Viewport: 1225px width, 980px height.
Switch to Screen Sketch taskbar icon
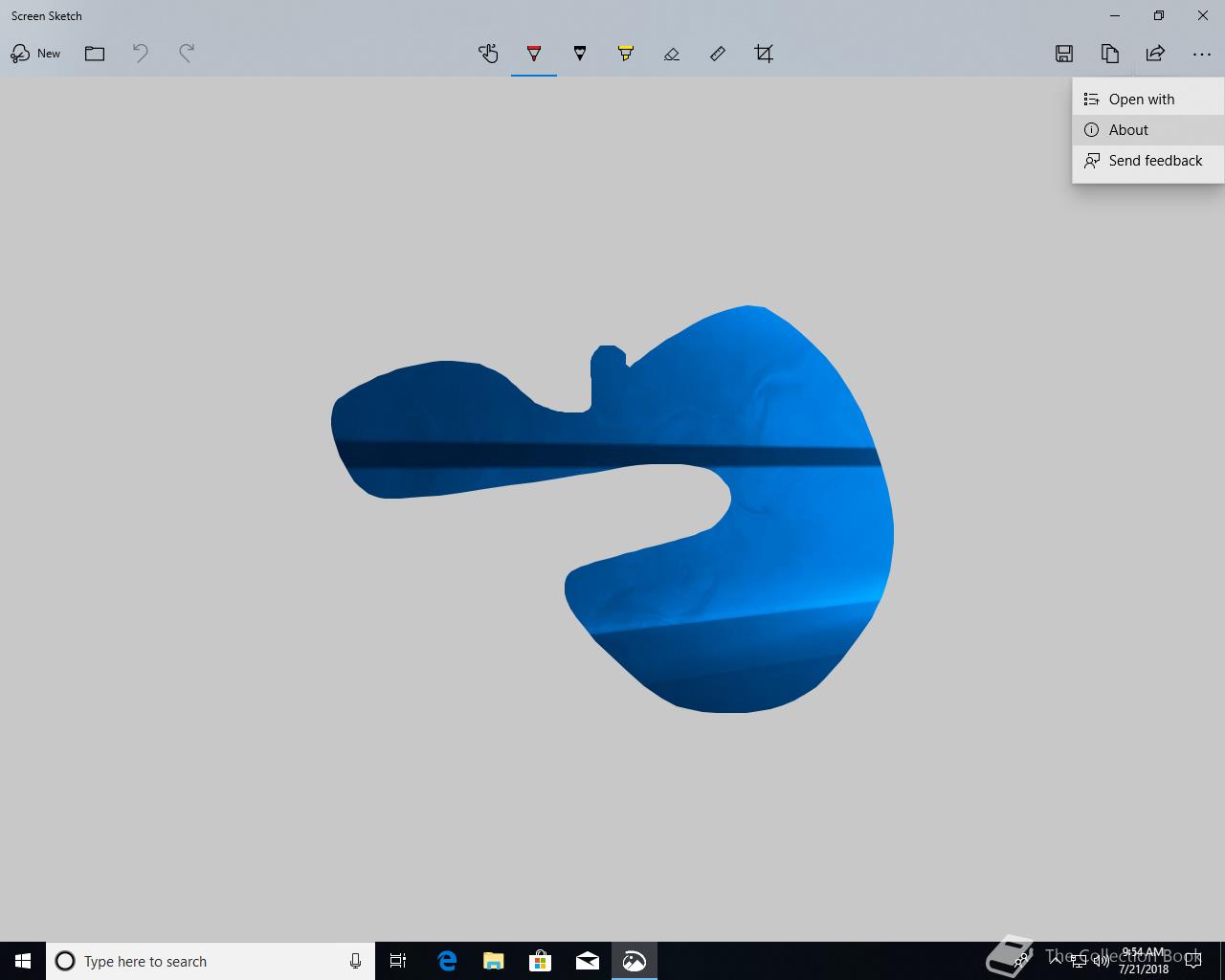pyautogui.click(x=635, y=961)
